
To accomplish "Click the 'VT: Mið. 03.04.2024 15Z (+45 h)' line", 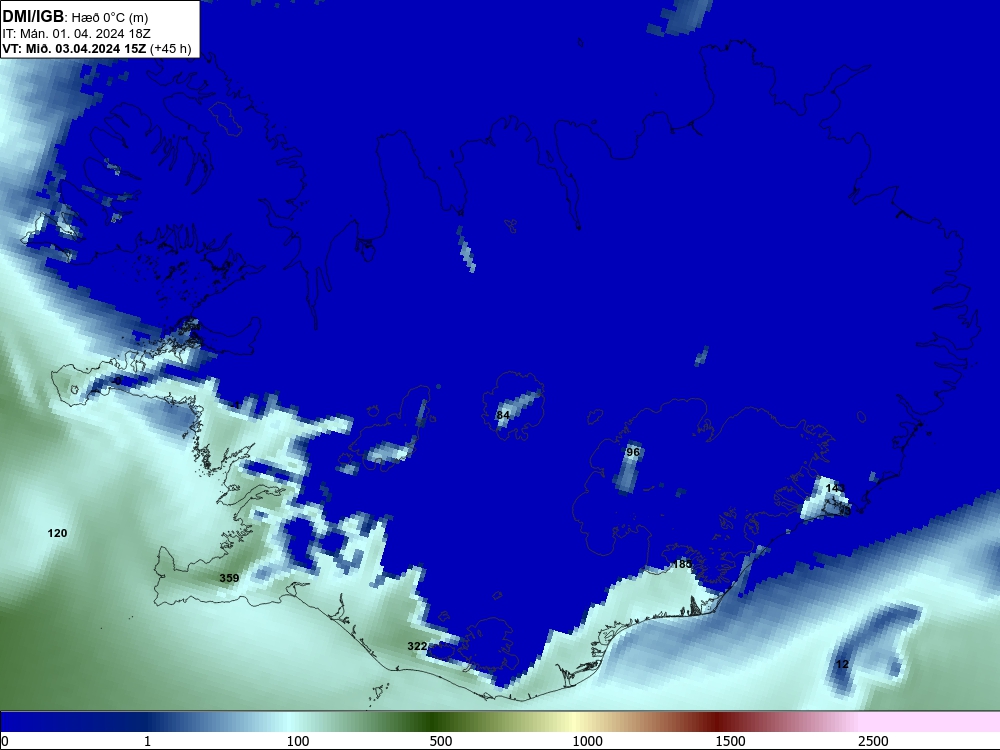I will (97, 49).
